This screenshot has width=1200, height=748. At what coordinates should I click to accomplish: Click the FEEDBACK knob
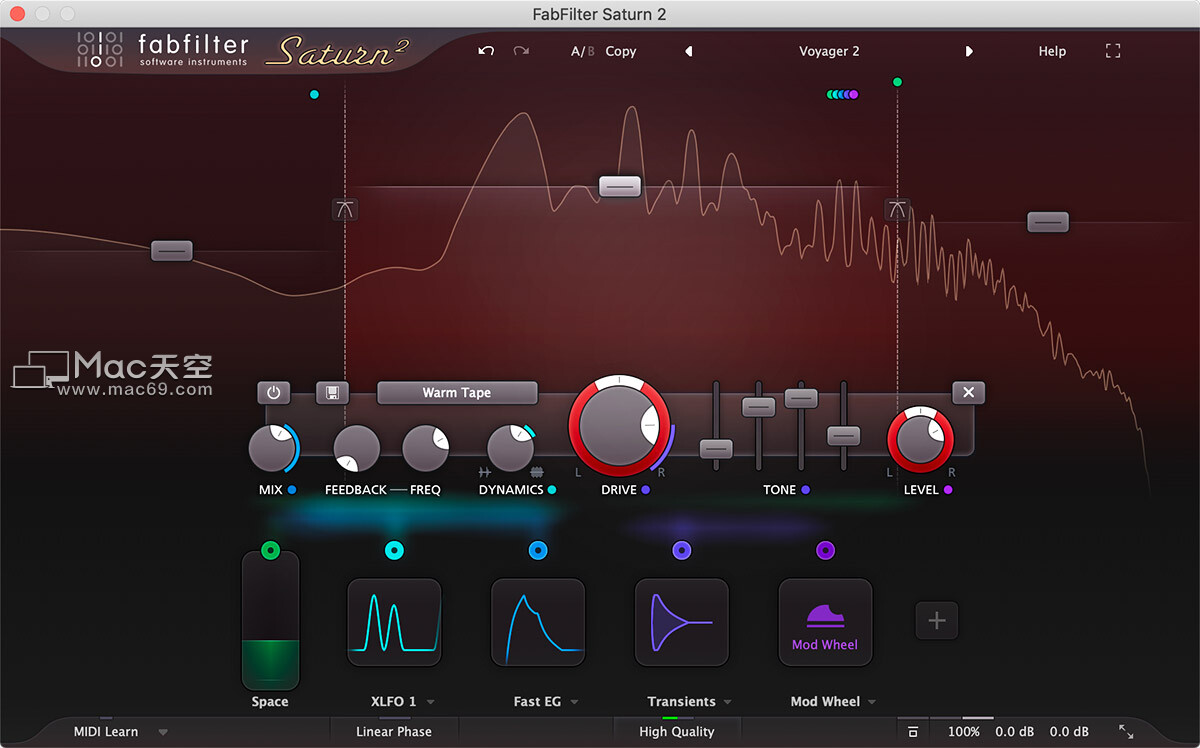[x=356, y=448]
